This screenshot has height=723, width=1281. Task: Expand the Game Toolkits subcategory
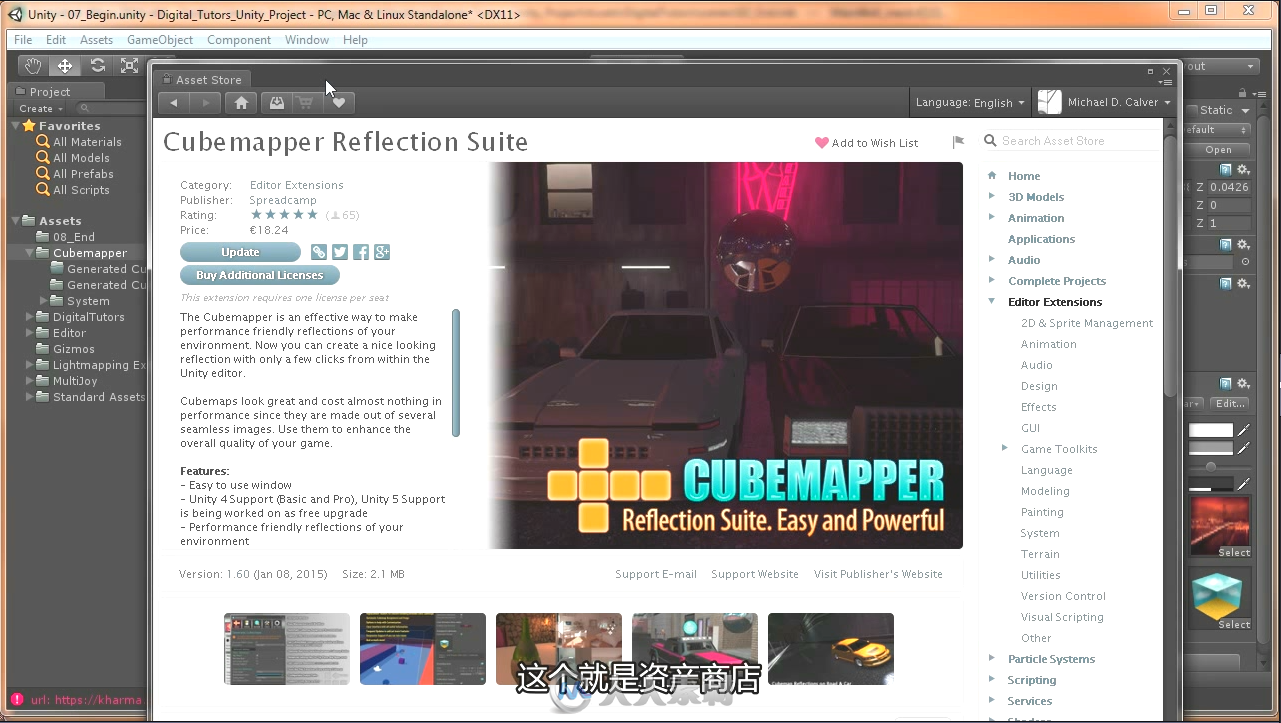tap(1005, 449)
